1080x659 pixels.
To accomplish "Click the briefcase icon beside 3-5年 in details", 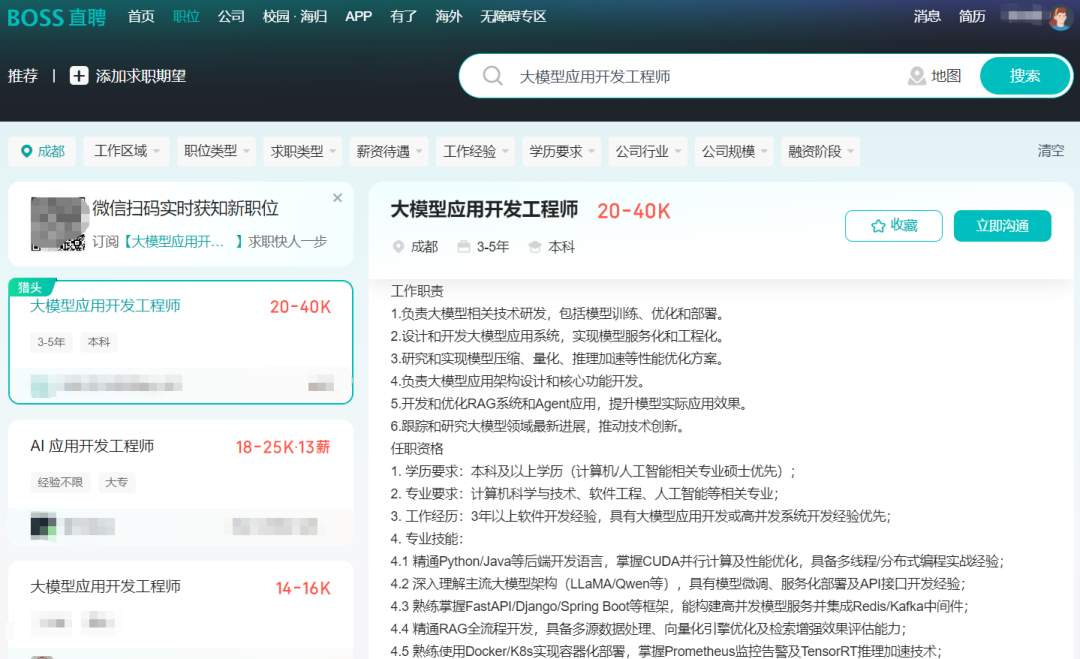I will [x=464, y=247].
